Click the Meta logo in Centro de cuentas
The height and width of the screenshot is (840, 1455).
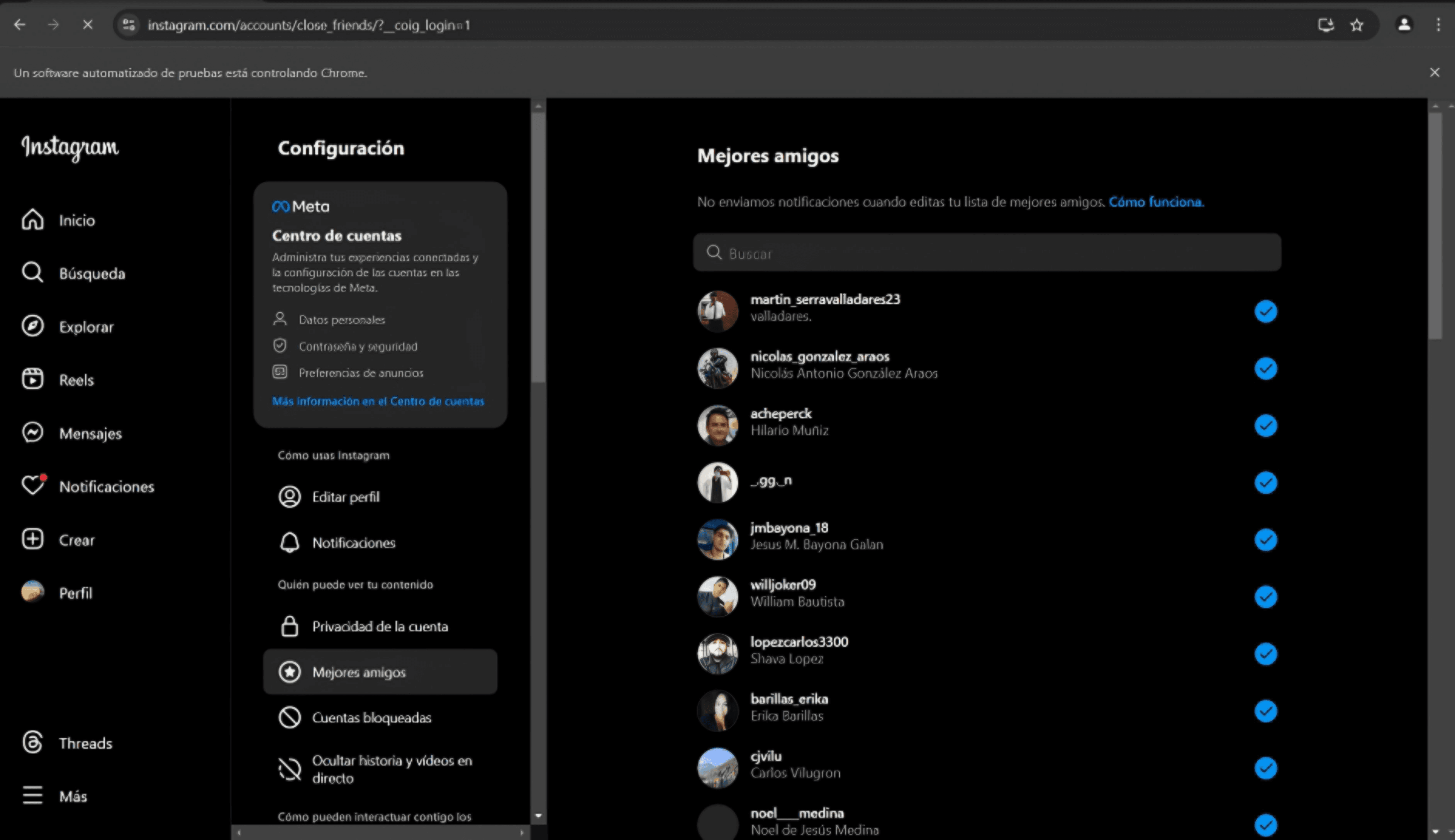300,207
